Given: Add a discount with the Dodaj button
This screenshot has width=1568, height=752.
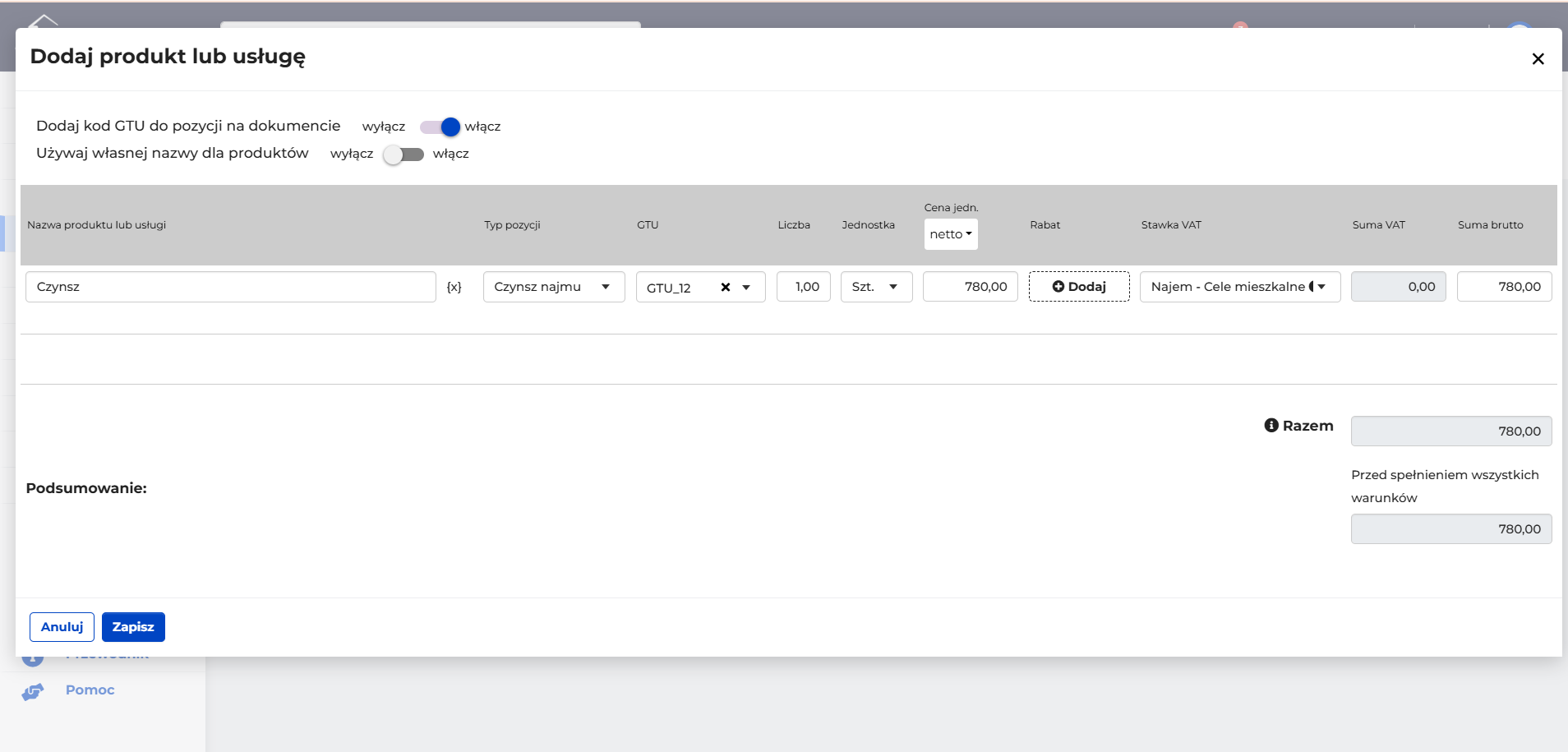Looking at the screenshot, I should click(1079, 287).
